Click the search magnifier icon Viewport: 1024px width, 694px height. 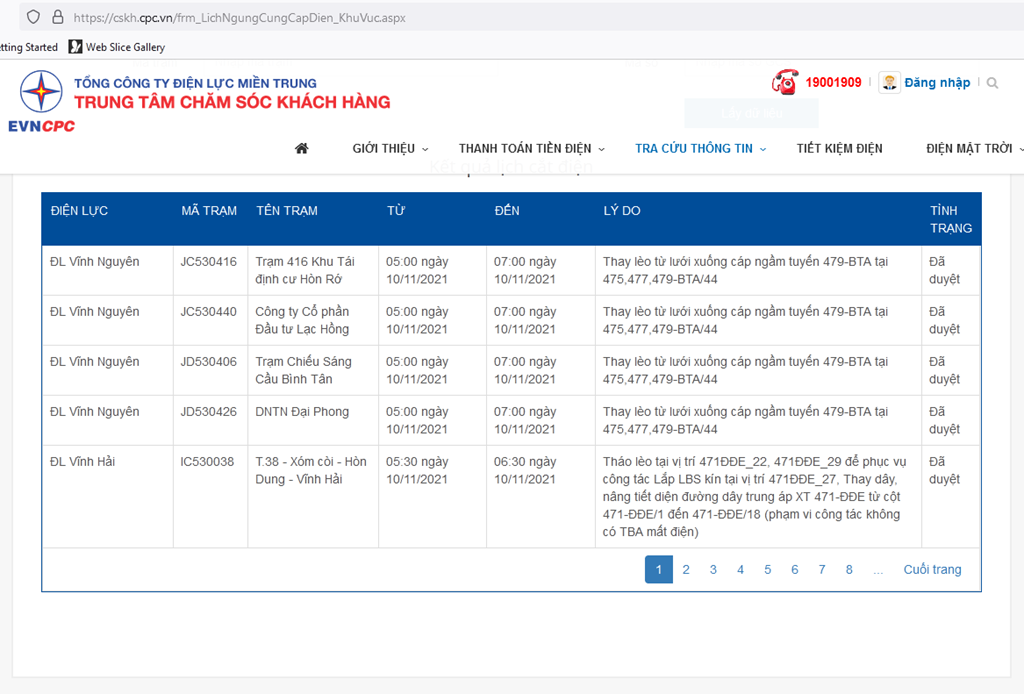click(x=992, y=83)
